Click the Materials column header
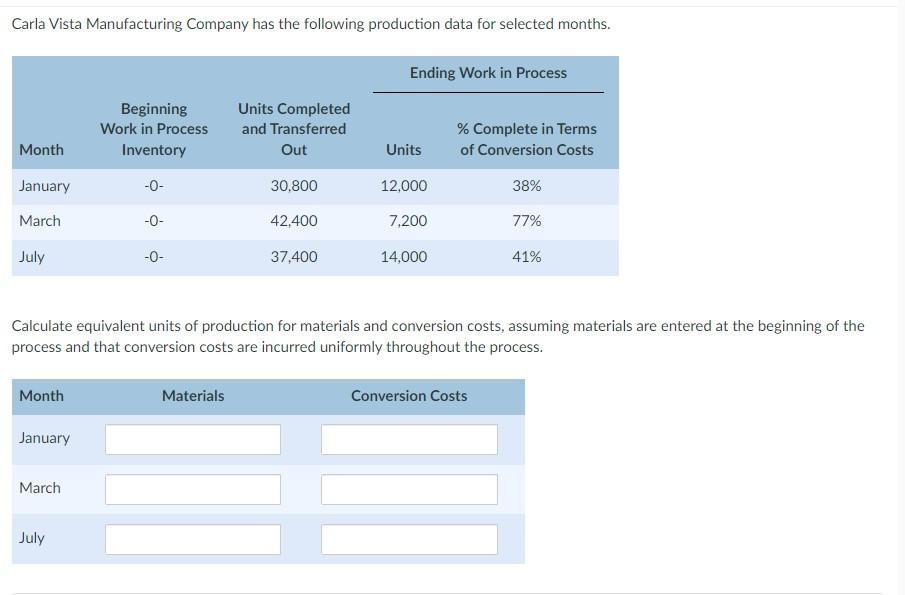The image size is (905, 595). pos(192,395)
